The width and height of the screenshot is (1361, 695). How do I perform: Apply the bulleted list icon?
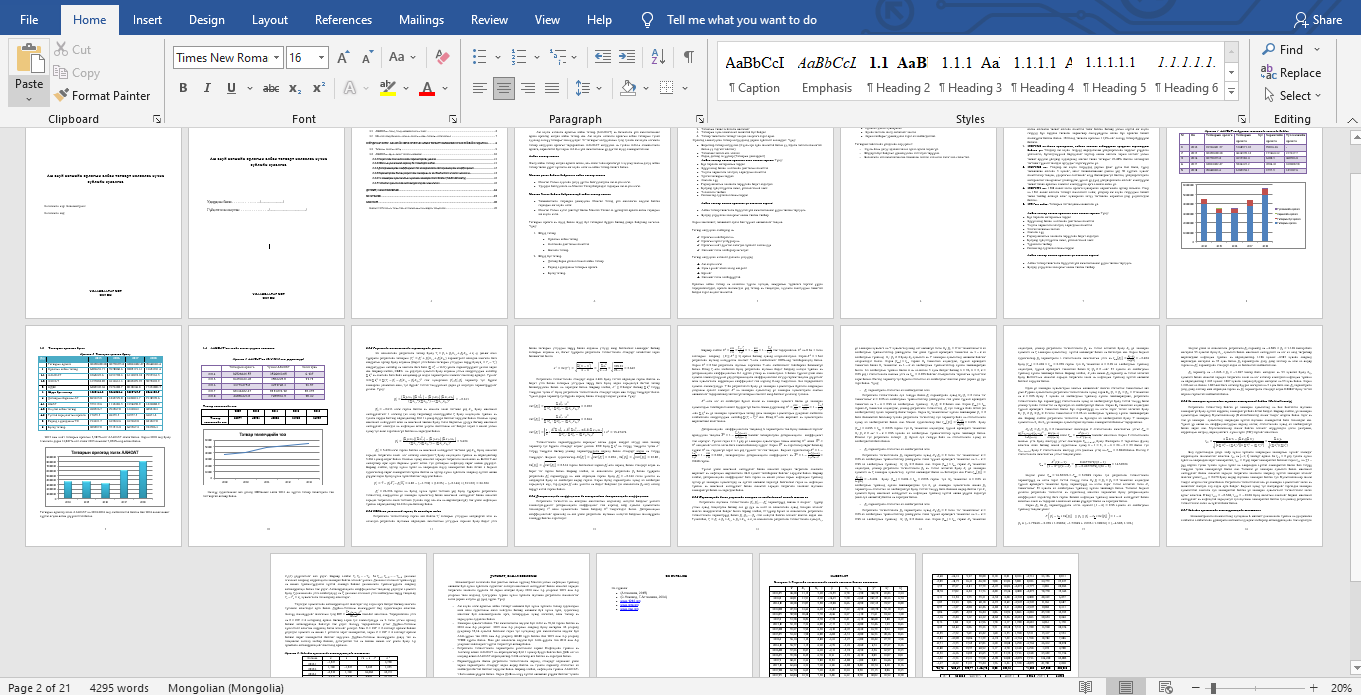pos(479,58)
